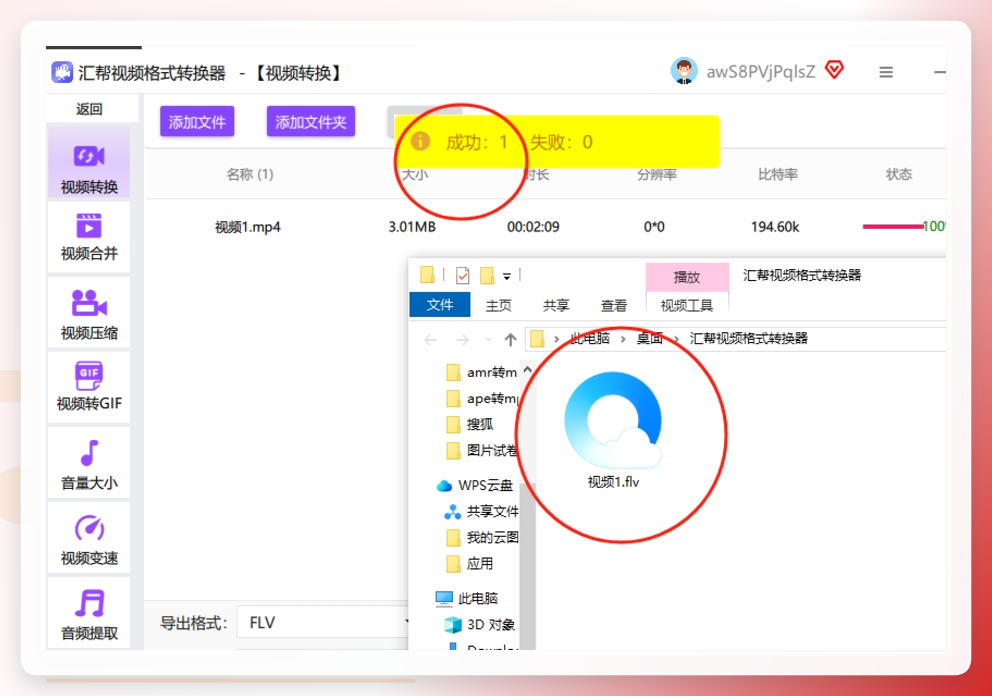The image size is (992, 696).
Task: Click the 0*0 resolution cell
Action: tap(654, 227)
